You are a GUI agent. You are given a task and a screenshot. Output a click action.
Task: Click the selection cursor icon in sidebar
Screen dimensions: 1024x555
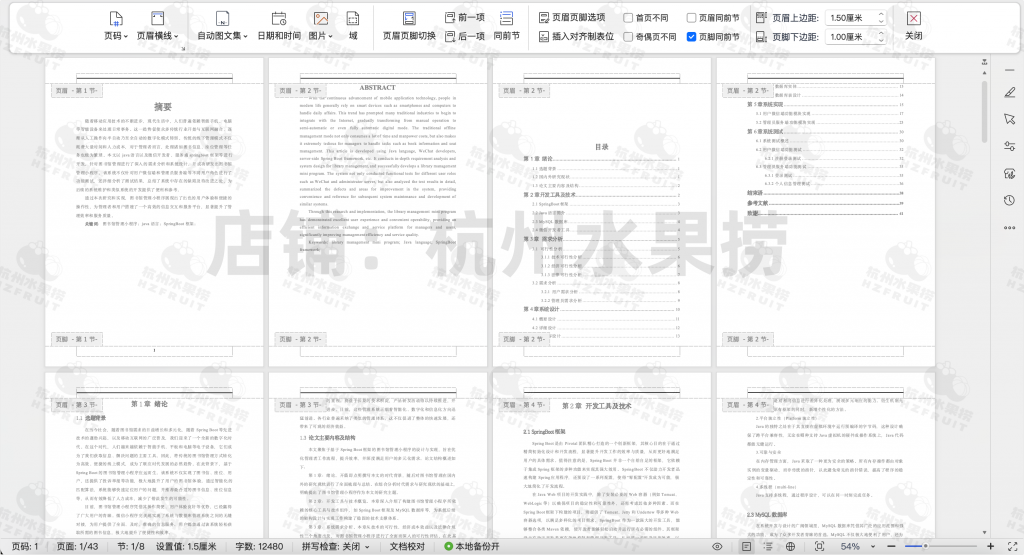(x=1010, y=119)
